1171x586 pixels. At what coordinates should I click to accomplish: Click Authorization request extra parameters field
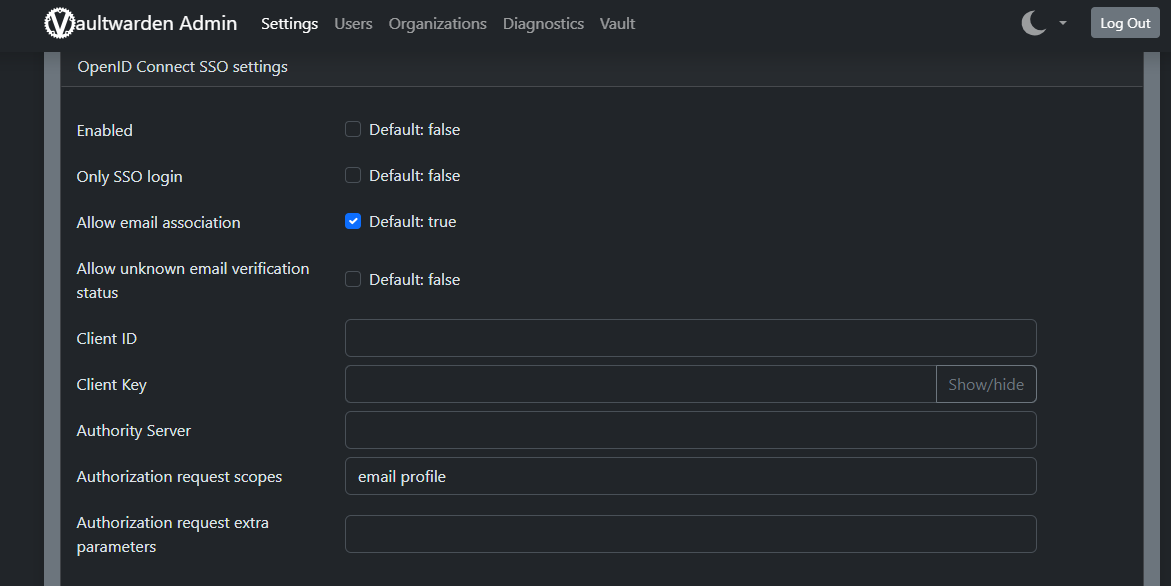tap(690, 534)
